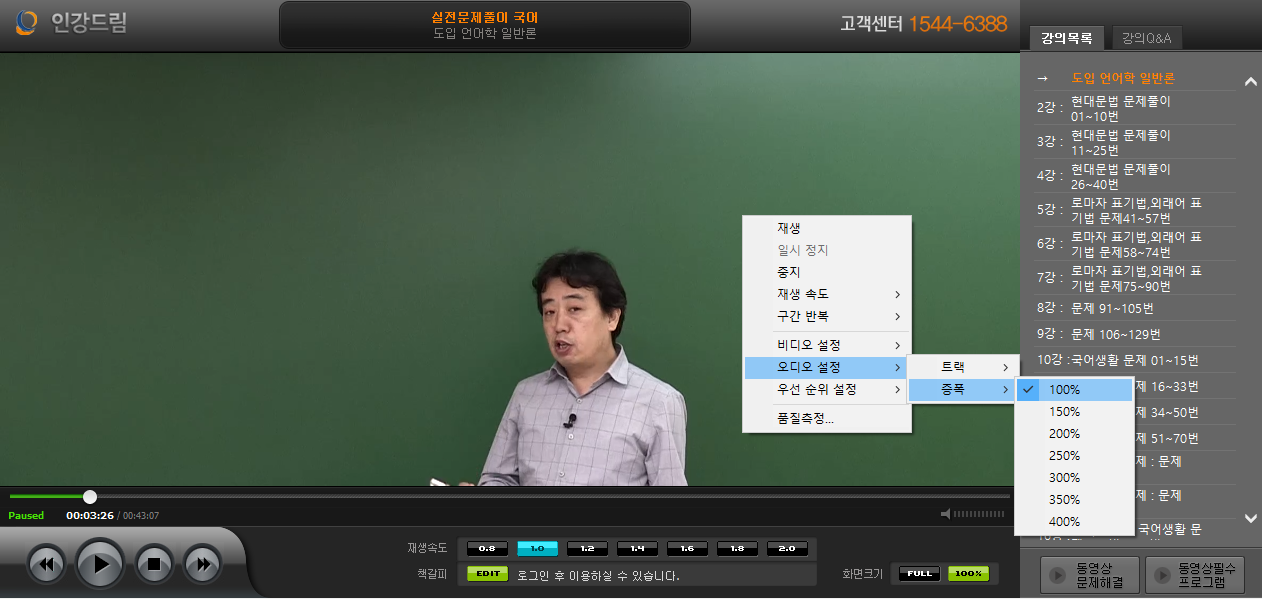This screenshot has height=599, width=1262.
Task: Click the 동영상 문제해결 button
Action: [1090, 575]
